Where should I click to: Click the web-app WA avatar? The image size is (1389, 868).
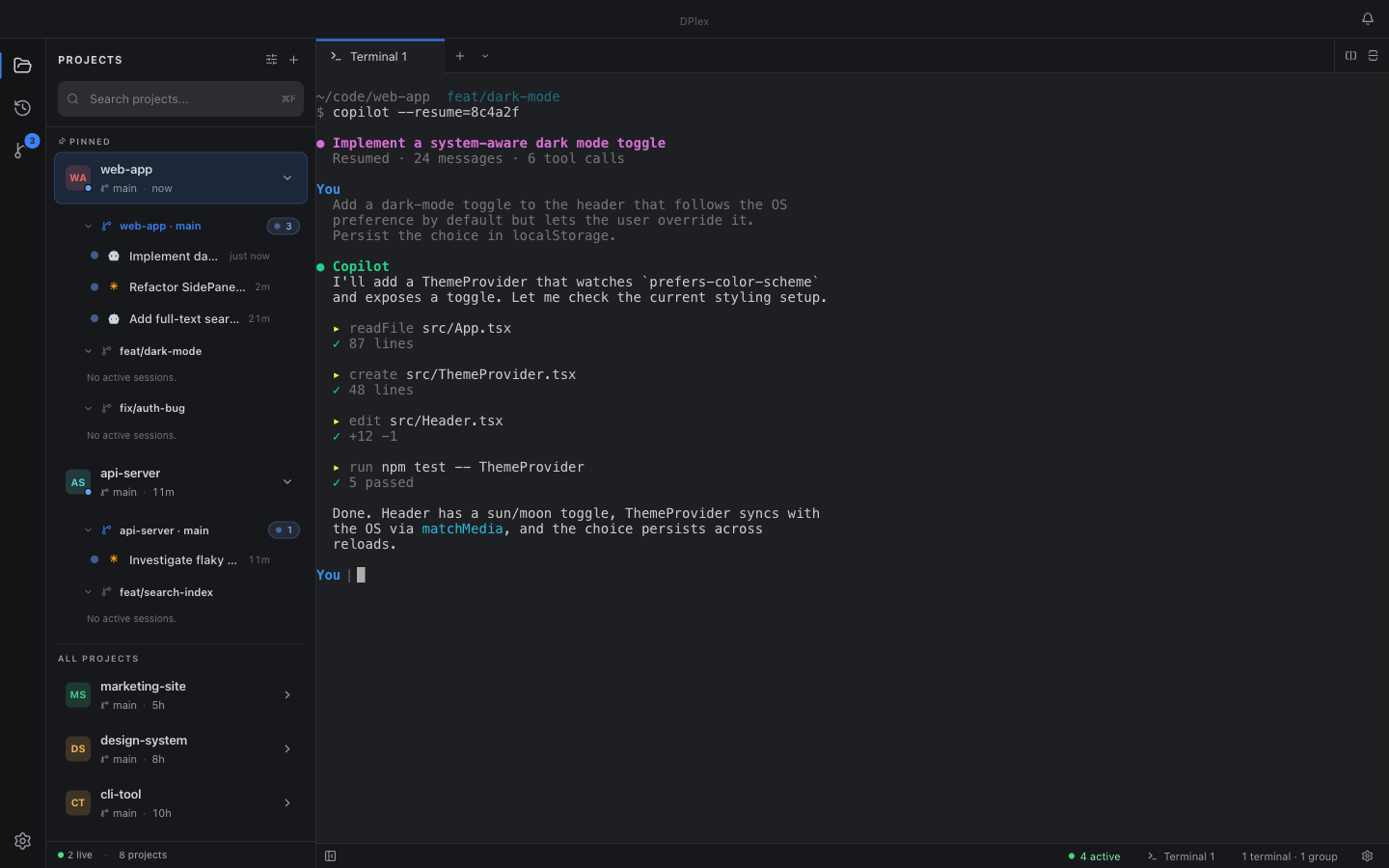(78, 177)
